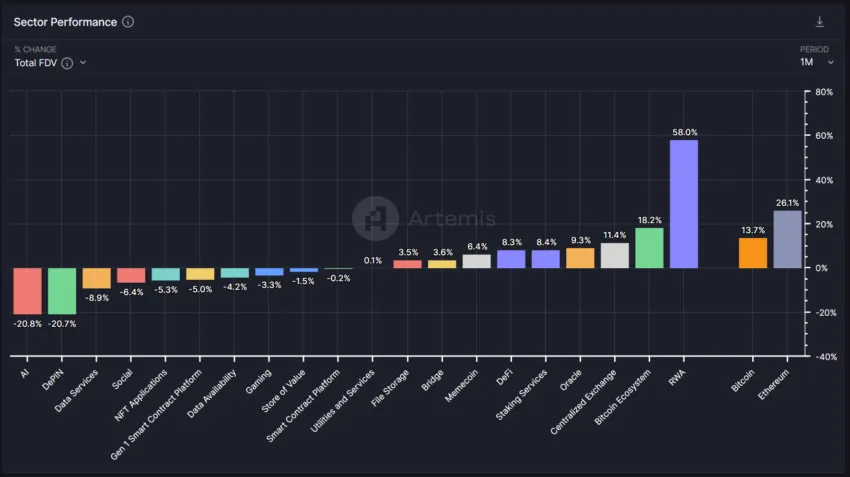Select the Ethereum 26.1% bar
850x477 pixels.
point(787,239)
